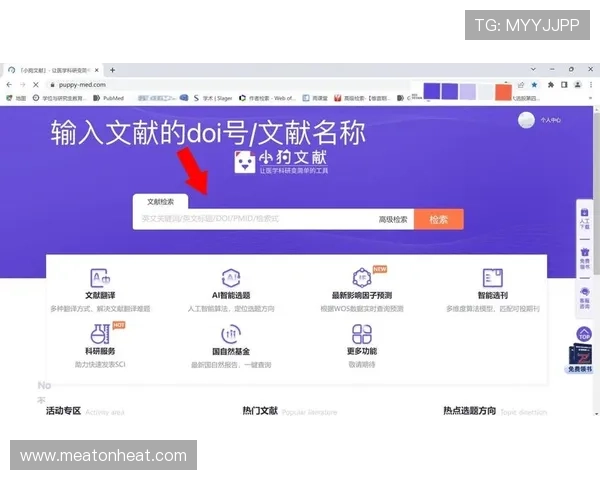600x480 pixels.
Task: Click the 最新影响因子预测 title text
Action: point(362,295)
